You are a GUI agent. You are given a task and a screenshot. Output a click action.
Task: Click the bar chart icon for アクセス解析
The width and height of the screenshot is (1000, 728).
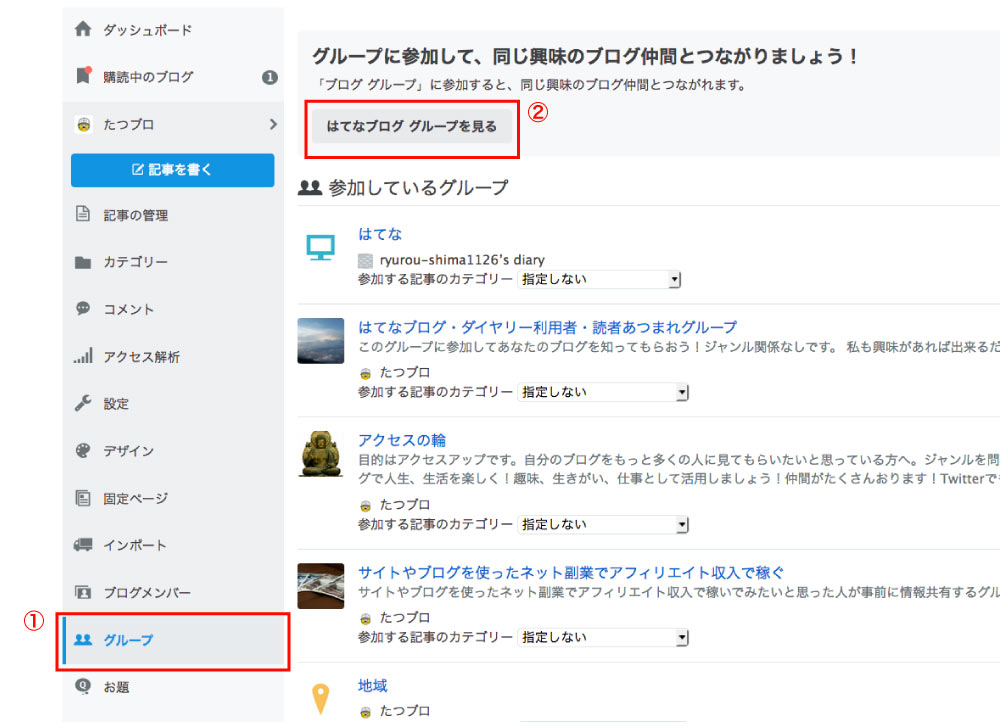[x=83, y=356]
